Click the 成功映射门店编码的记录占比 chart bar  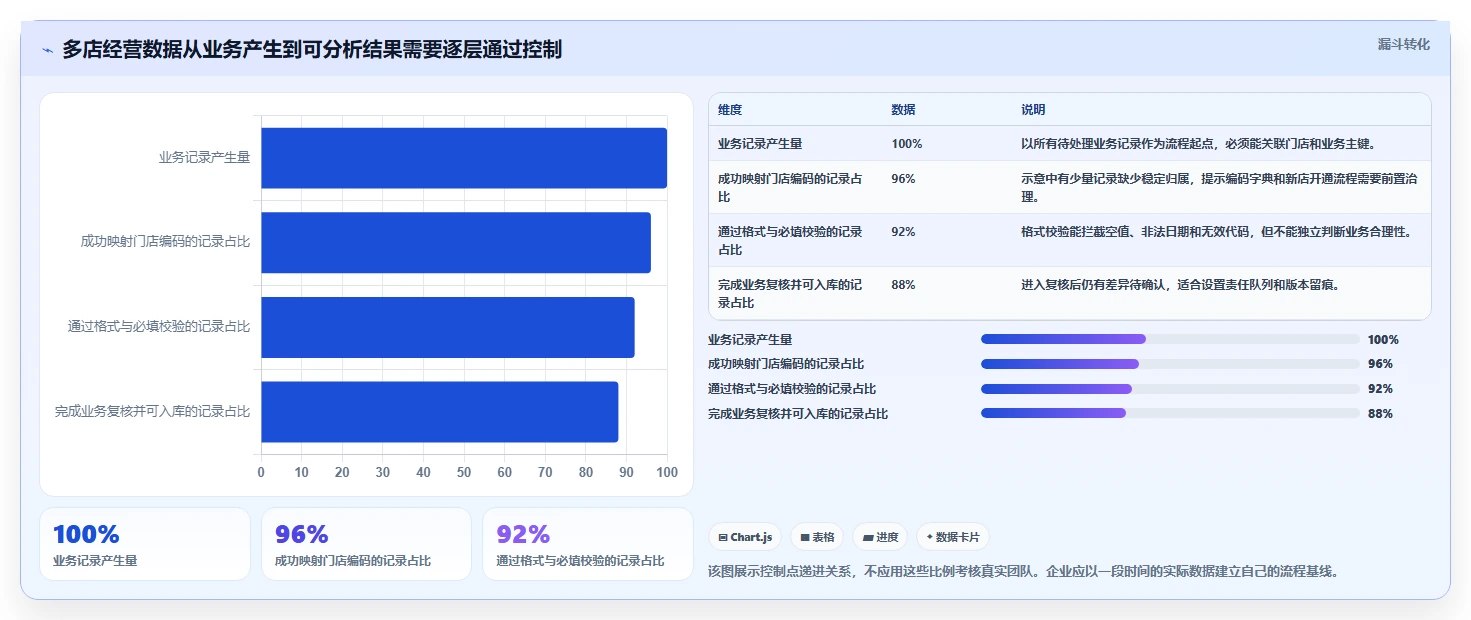coord(456,242)
